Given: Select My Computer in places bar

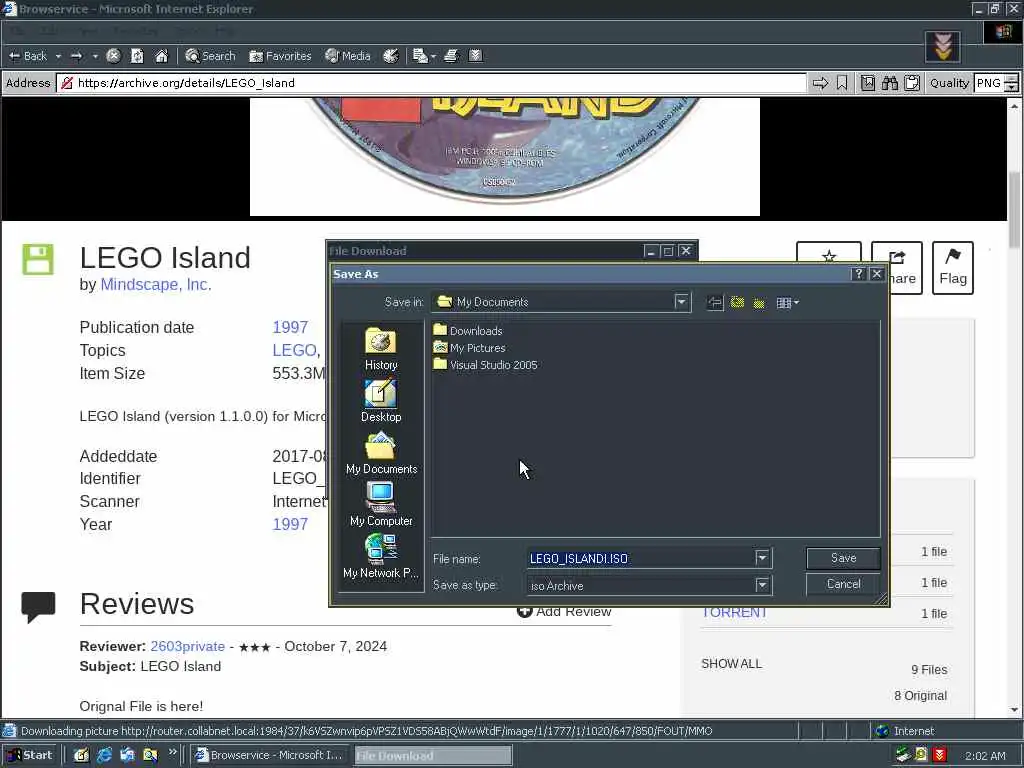Looking at the screenshot, I should pos(381,504).
